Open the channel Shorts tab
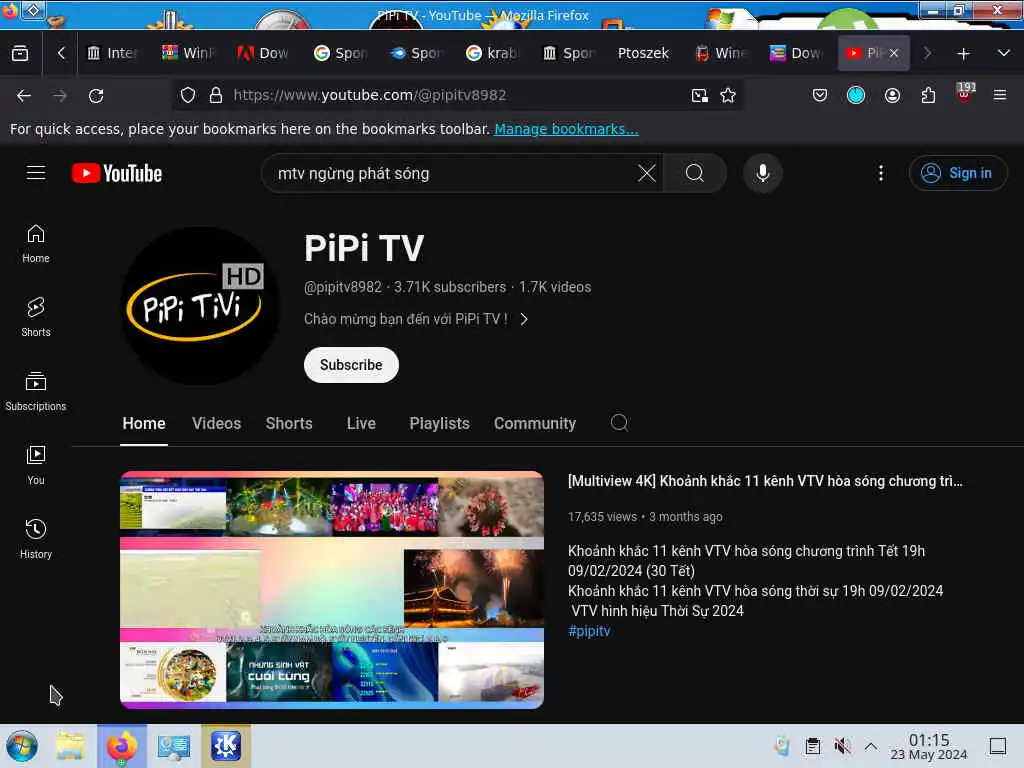Image resolution: width=1024 pixels, height=768 pixels. tap(289, 423)
